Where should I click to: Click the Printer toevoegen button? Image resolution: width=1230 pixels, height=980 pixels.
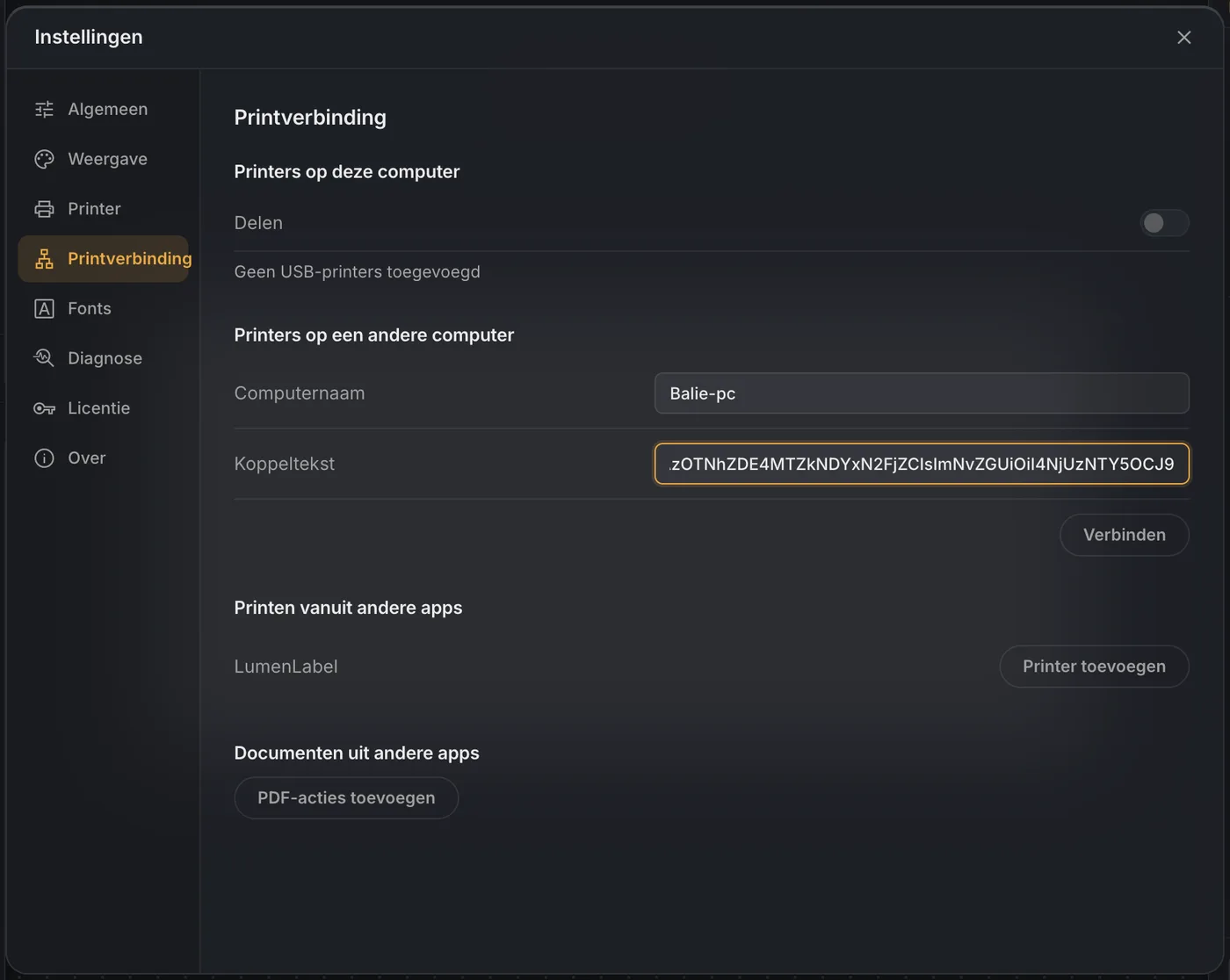1094,667
